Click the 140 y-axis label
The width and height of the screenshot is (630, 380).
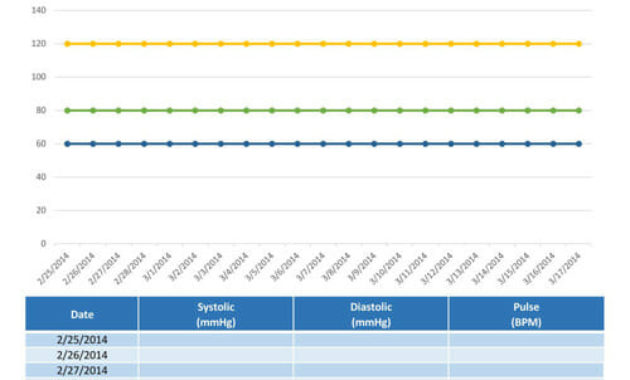(x=39, y=10)
